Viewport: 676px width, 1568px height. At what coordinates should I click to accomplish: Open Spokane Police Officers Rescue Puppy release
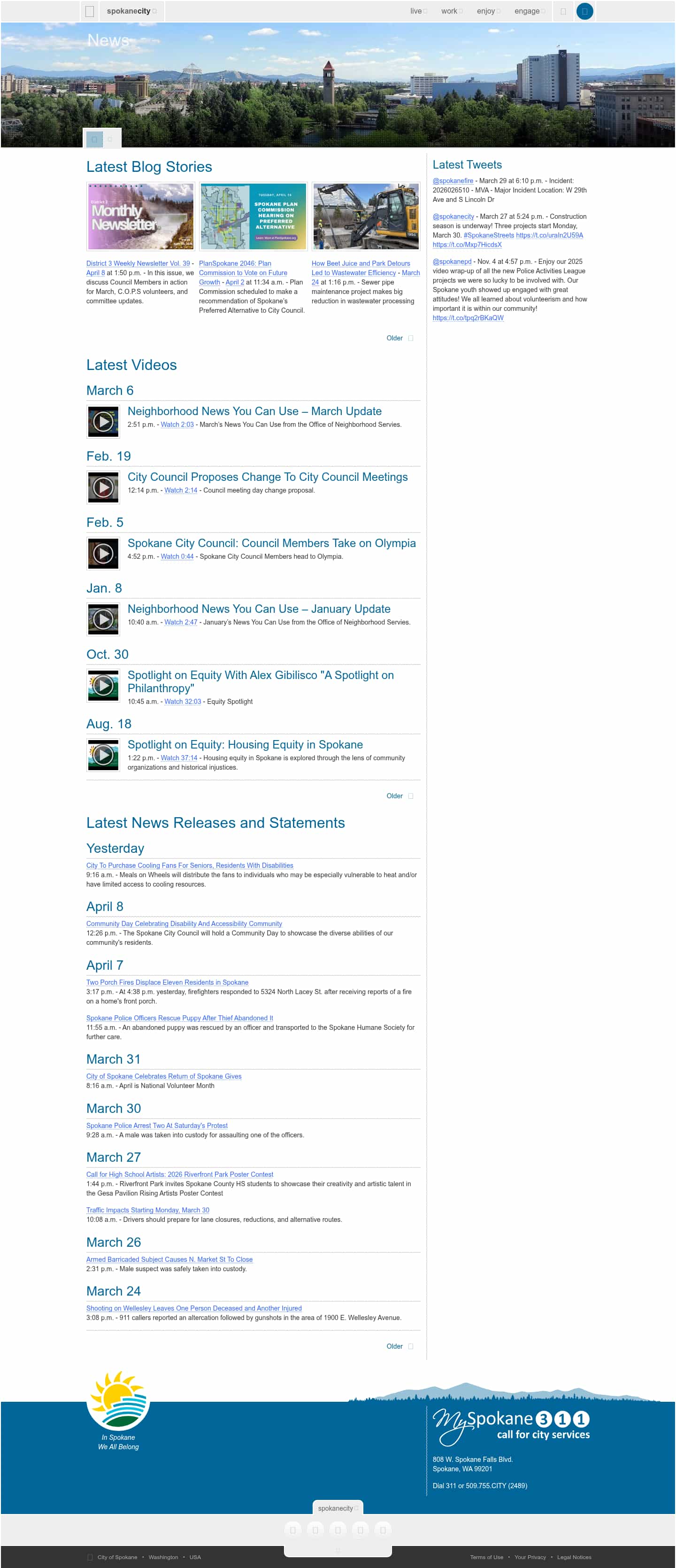pos(179,1018)
